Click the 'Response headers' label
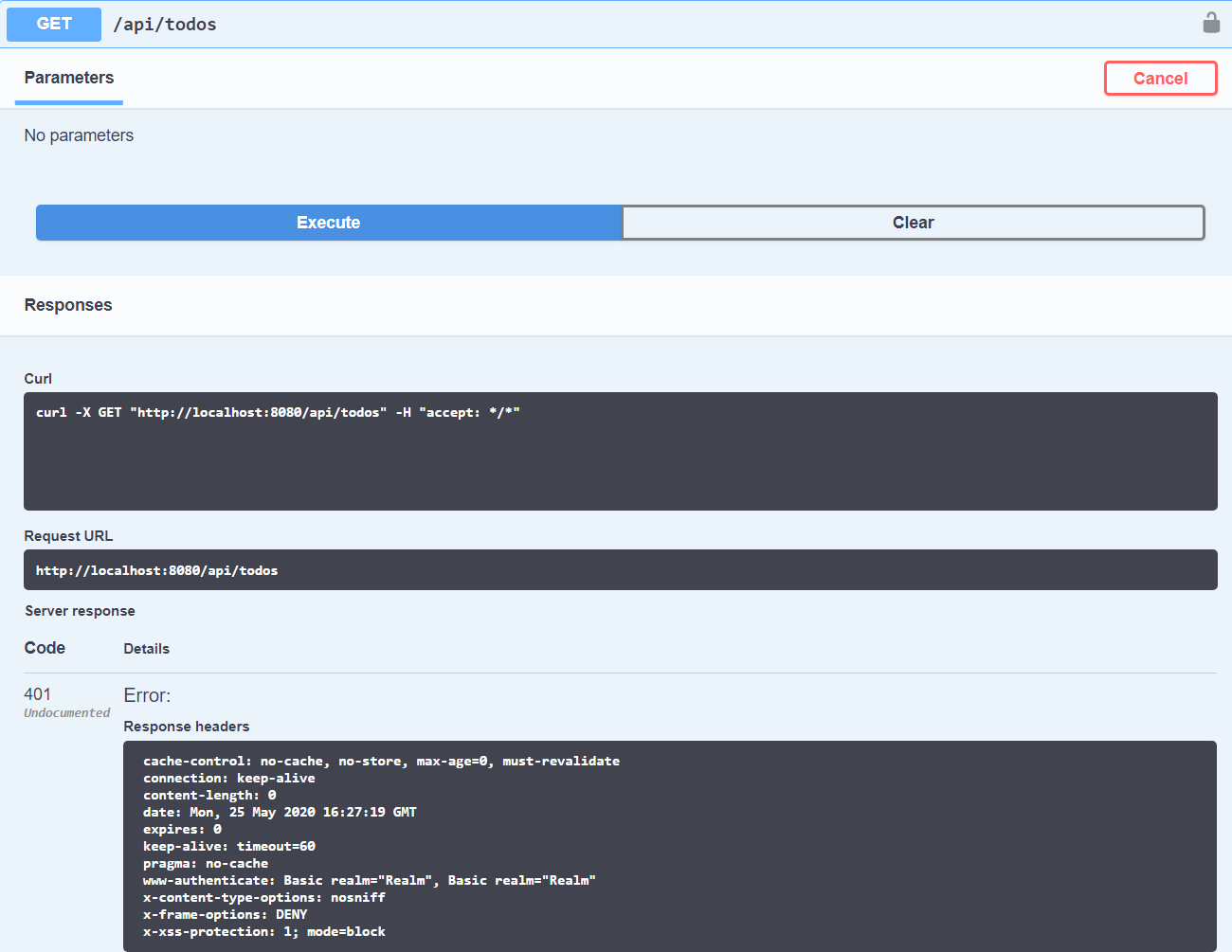The height and width of the screenshot is (952, 1232). coord(187,727)
